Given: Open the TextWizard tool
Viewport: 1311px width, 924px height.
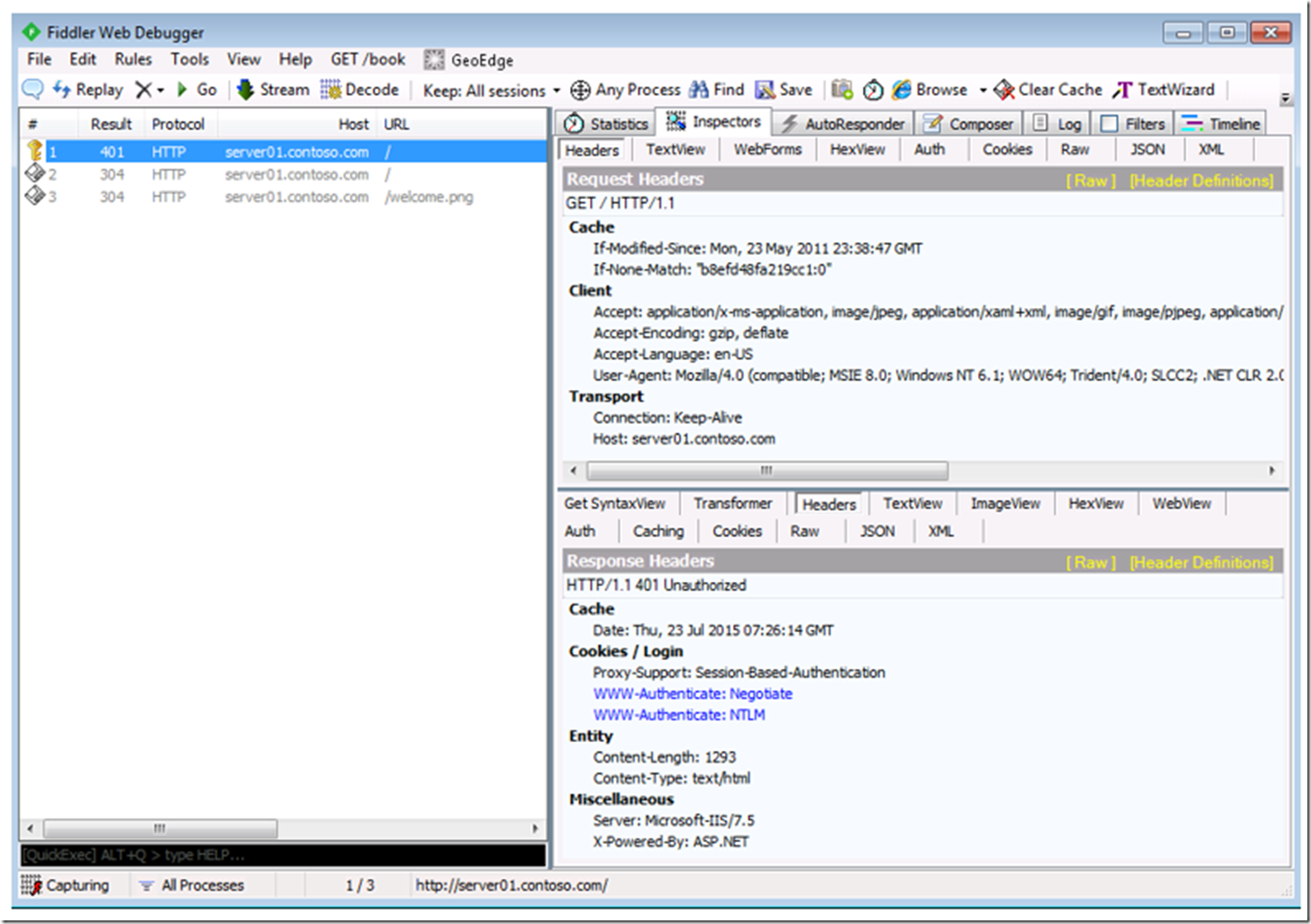Looking at the screenshot, I should 1164,89.
